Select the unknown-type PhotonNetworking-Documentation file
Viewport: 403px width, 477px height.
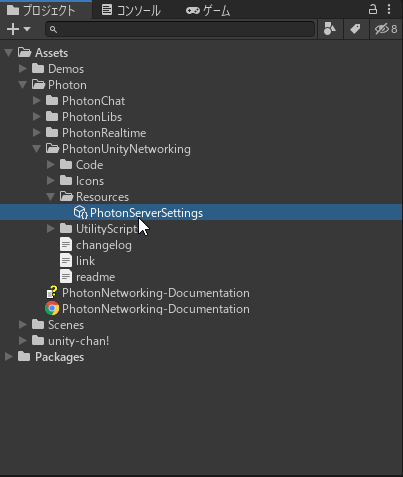click(147, 293)
